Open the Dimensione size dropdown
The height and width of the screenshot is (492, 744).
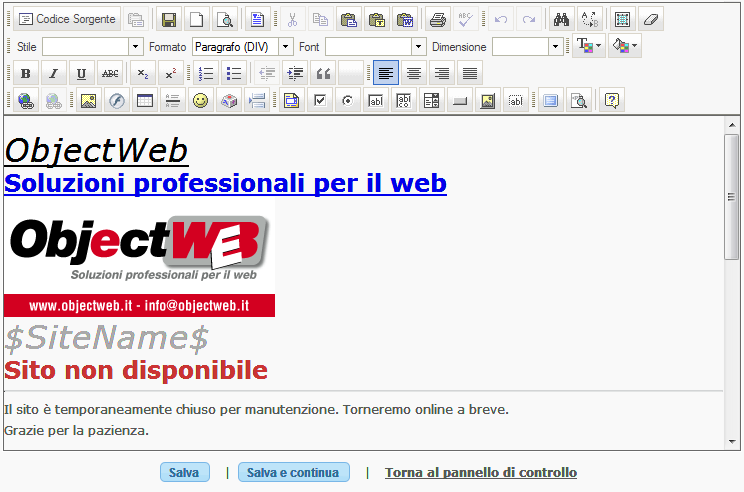527,46
